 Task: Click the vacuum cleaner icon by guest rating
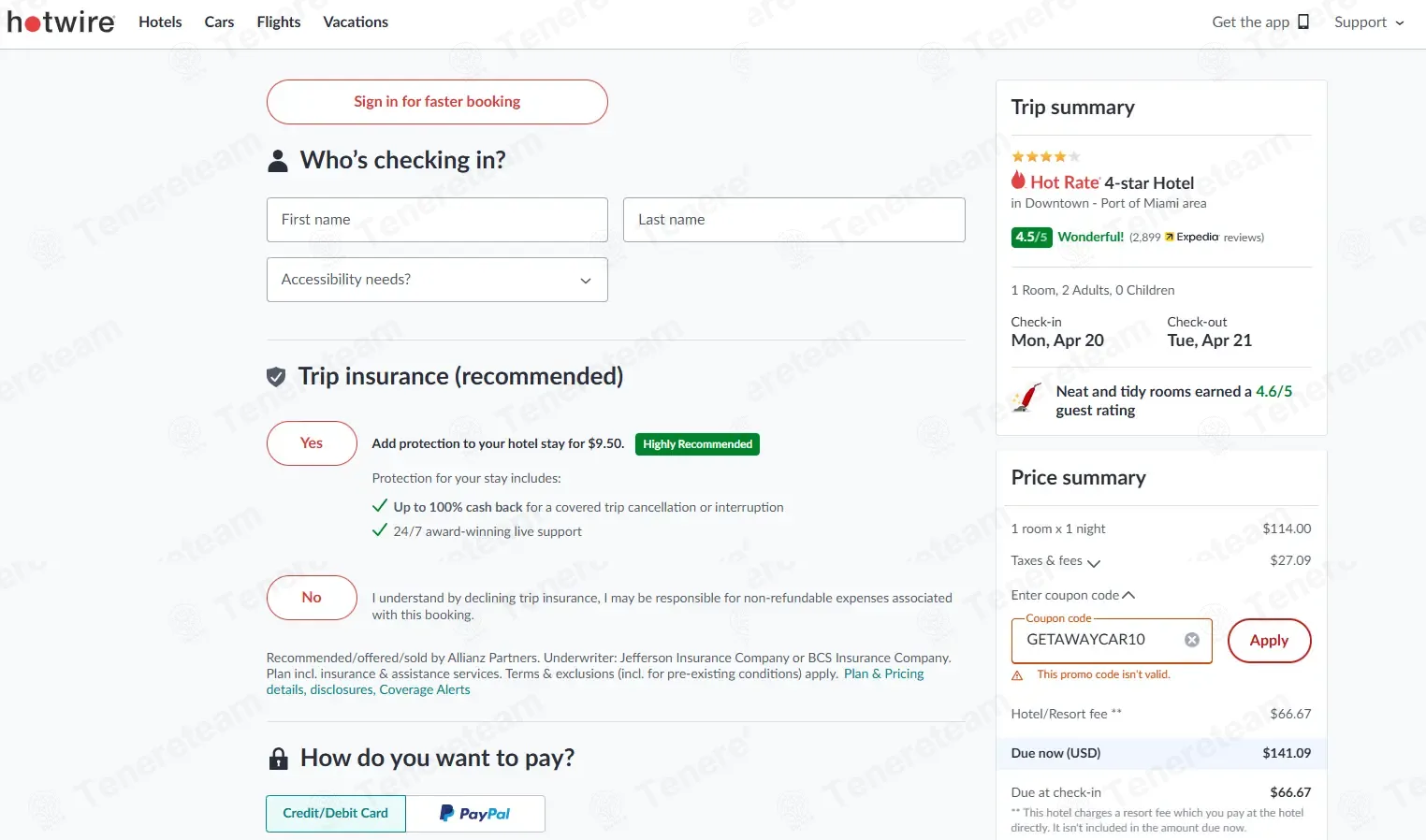pyautogui.click(x=1026, y=398)
